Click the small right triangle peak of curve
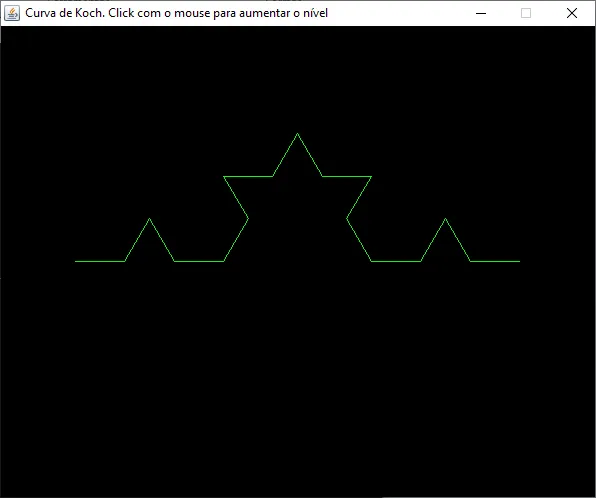Screen dimensions: 596x498 (445, 219)
